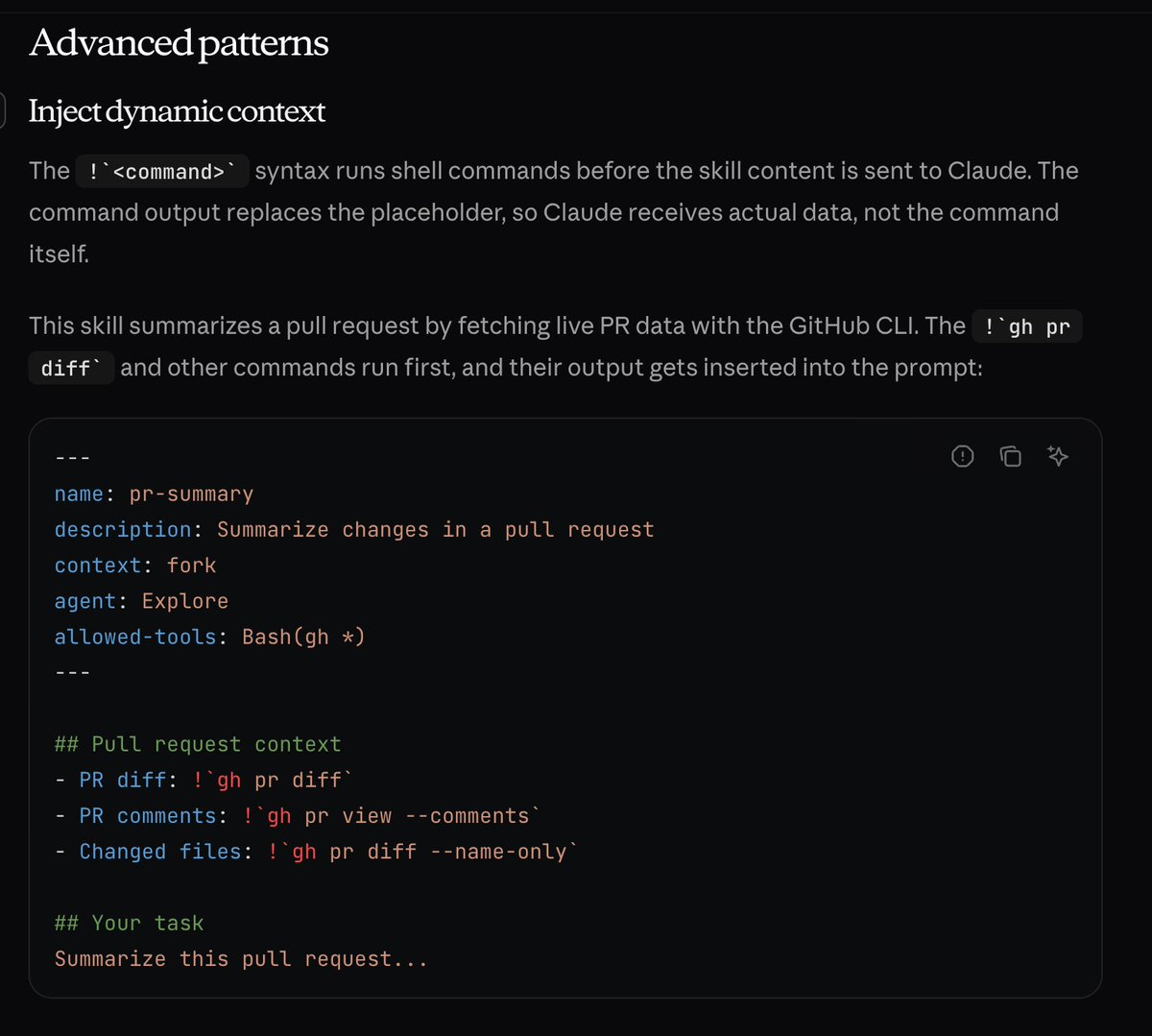Screen dimensions: 1152x1036
Task: Click the "context: fork" line
Action: coord(135,566)
